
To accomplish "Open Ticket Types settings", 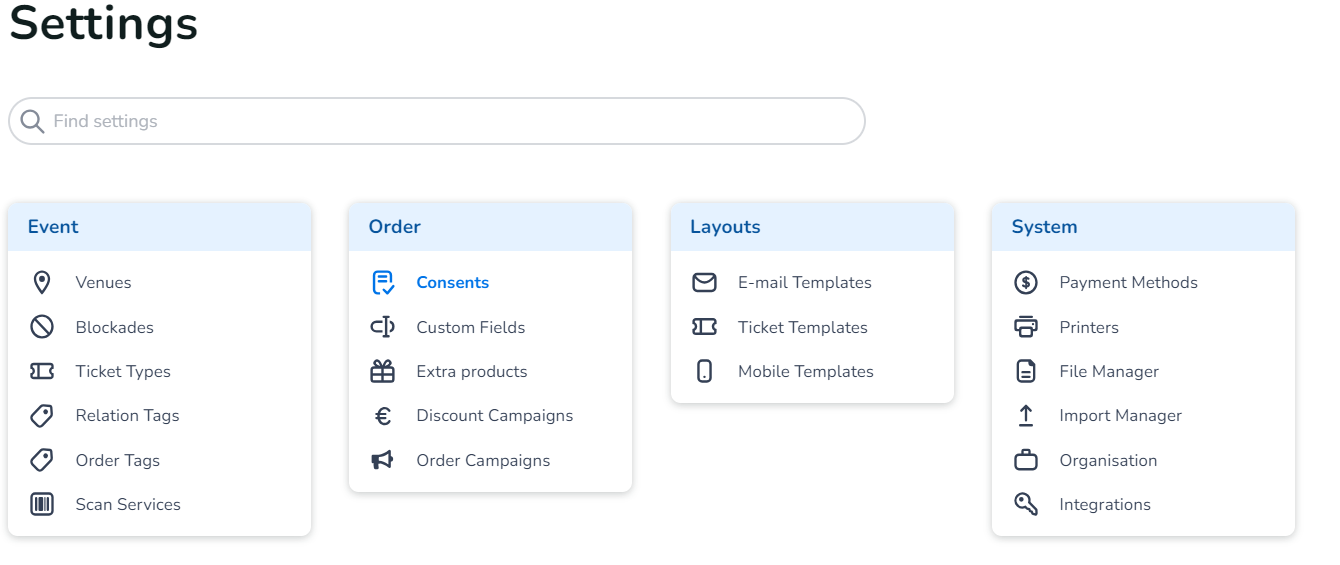I will (123, 371).
